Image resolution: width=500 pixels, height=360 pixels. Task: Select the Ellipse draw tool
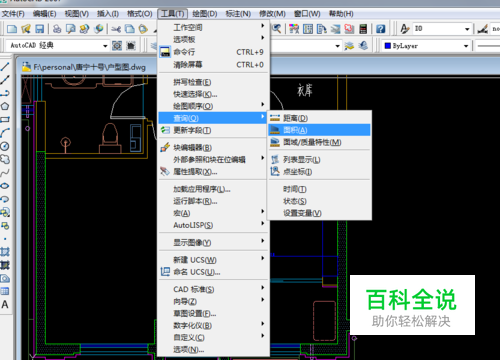pyautogui.click(x=5, y=186)
